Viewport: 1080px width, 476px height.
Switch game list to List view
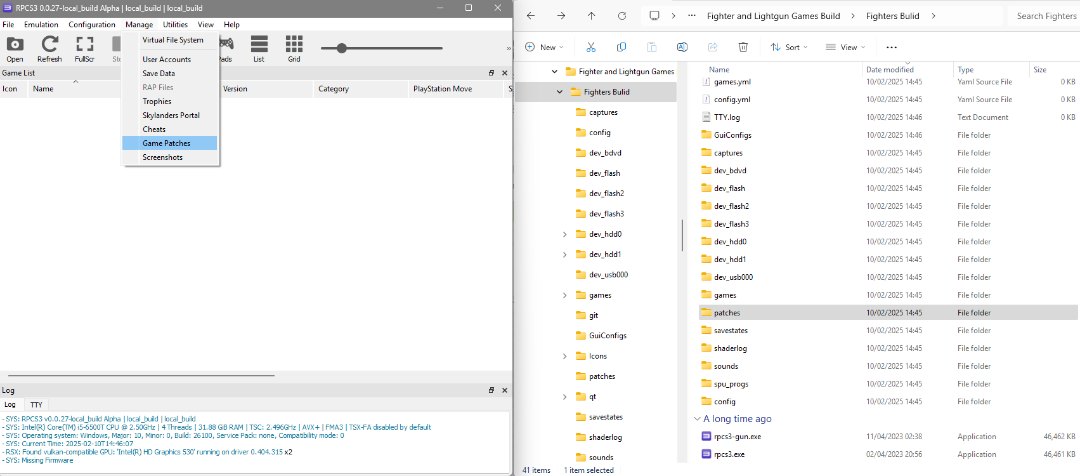258,48
